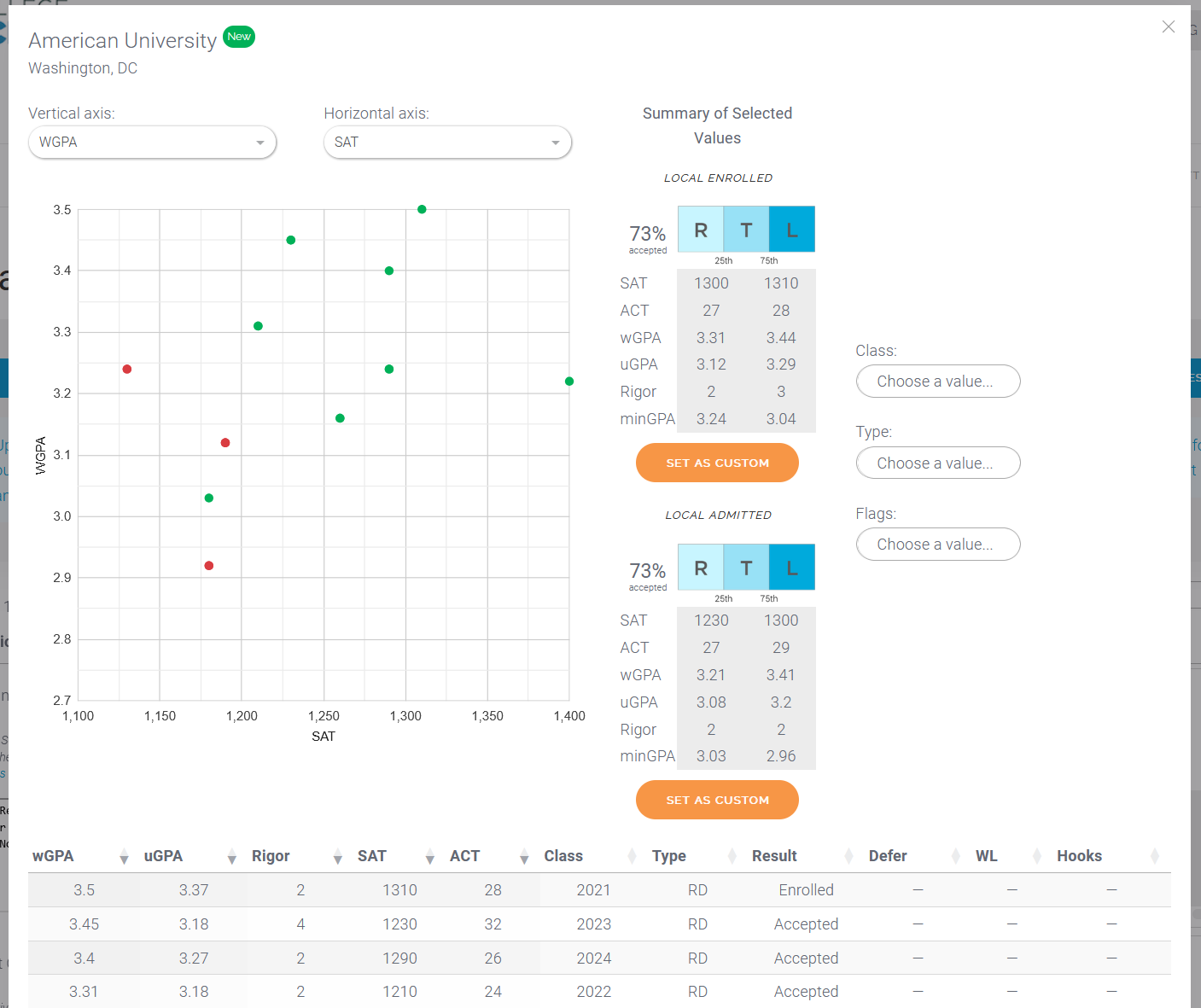Sort table by WL column
The width and height of the screenshot is (1201, 1008).
click(x=1037, y=856)
